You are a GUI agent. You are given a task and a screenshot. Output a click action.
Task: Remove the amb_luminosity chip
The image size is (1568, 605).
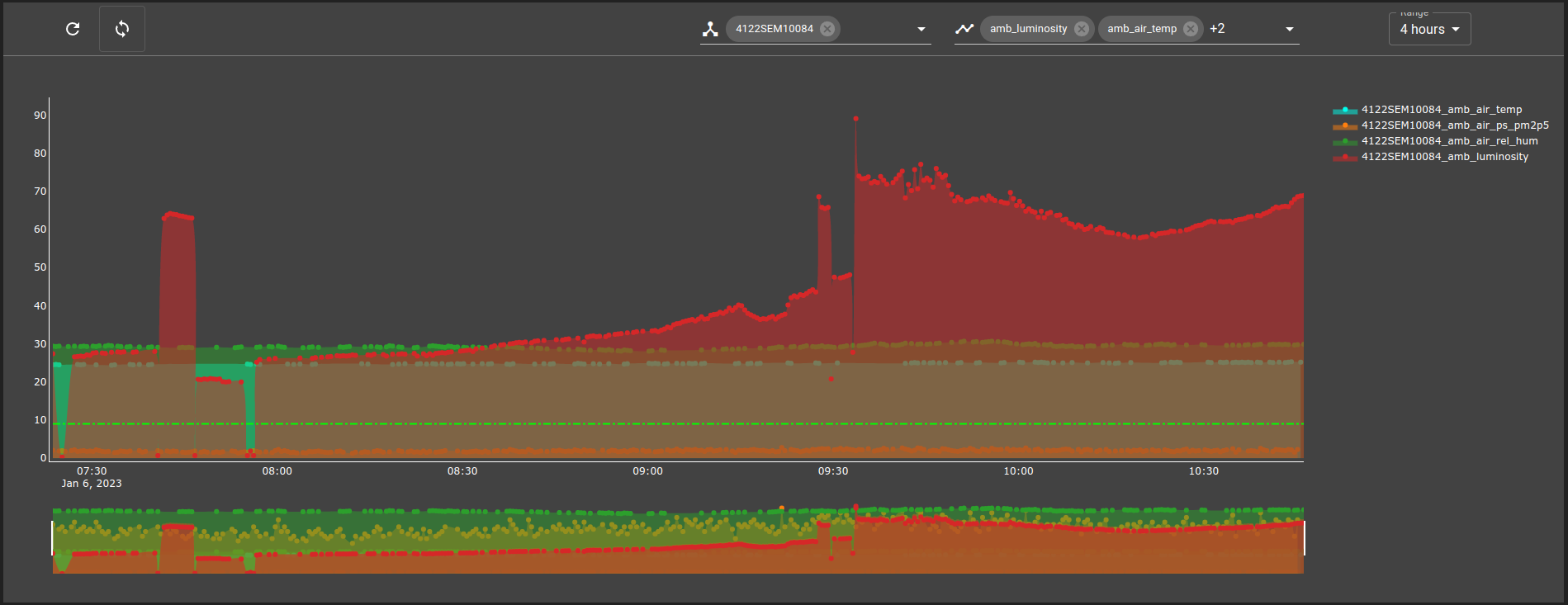tap(1082, 29)
